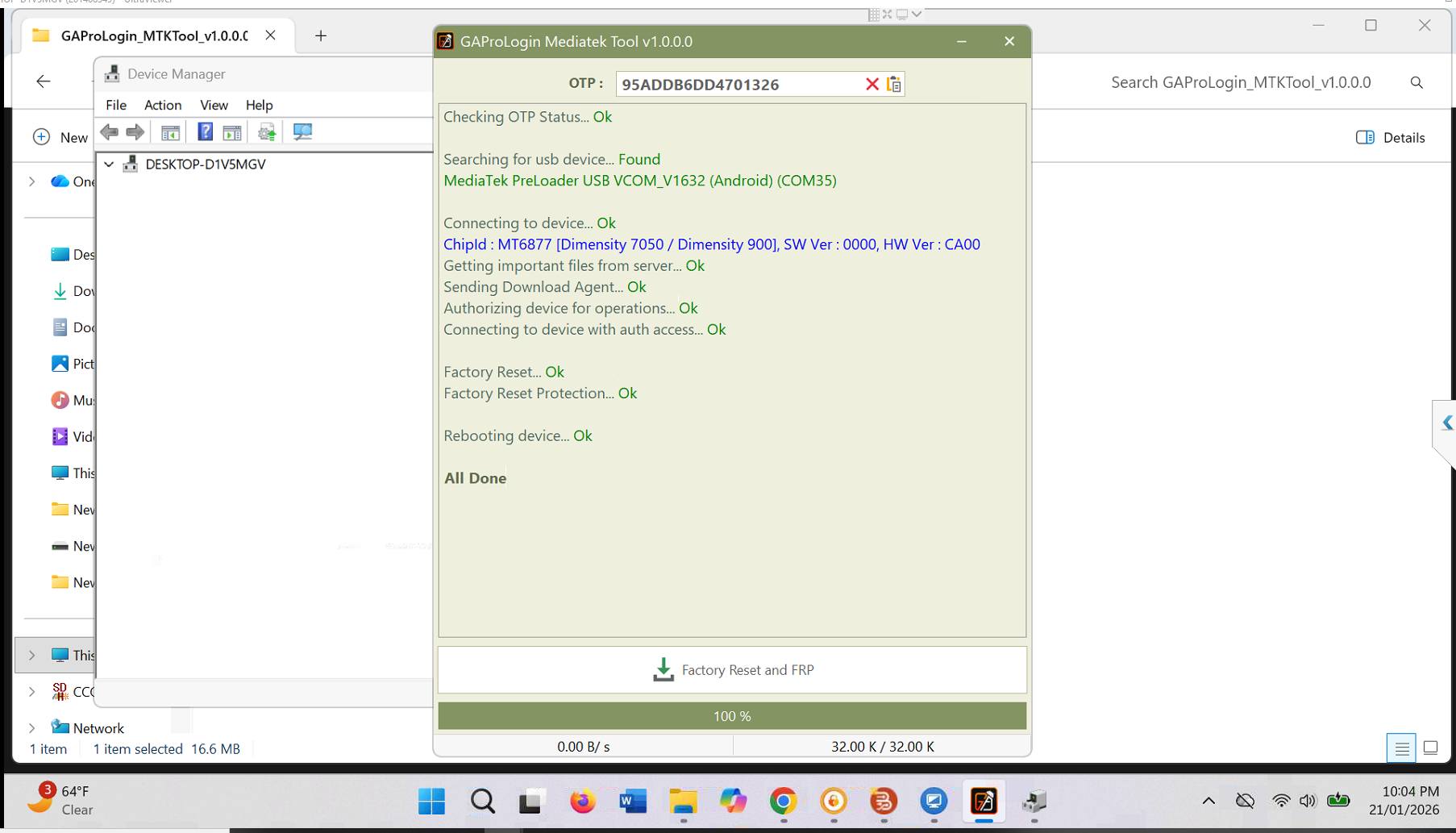1456x833 pixels.
Task: Click the Factory Reset and FRP button
Action: [732, 670]
